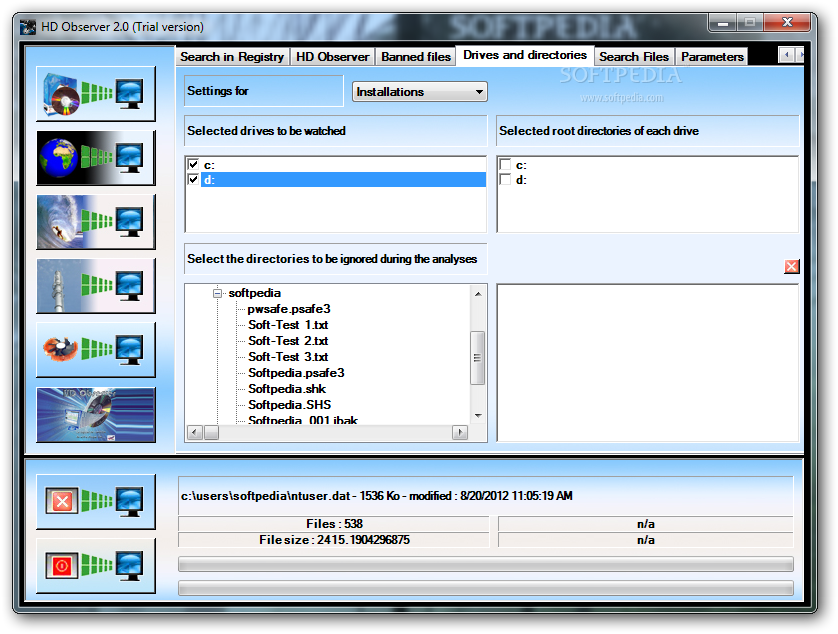
Task: Click the orange fan monitor icon button
Action: coord(96,350)
